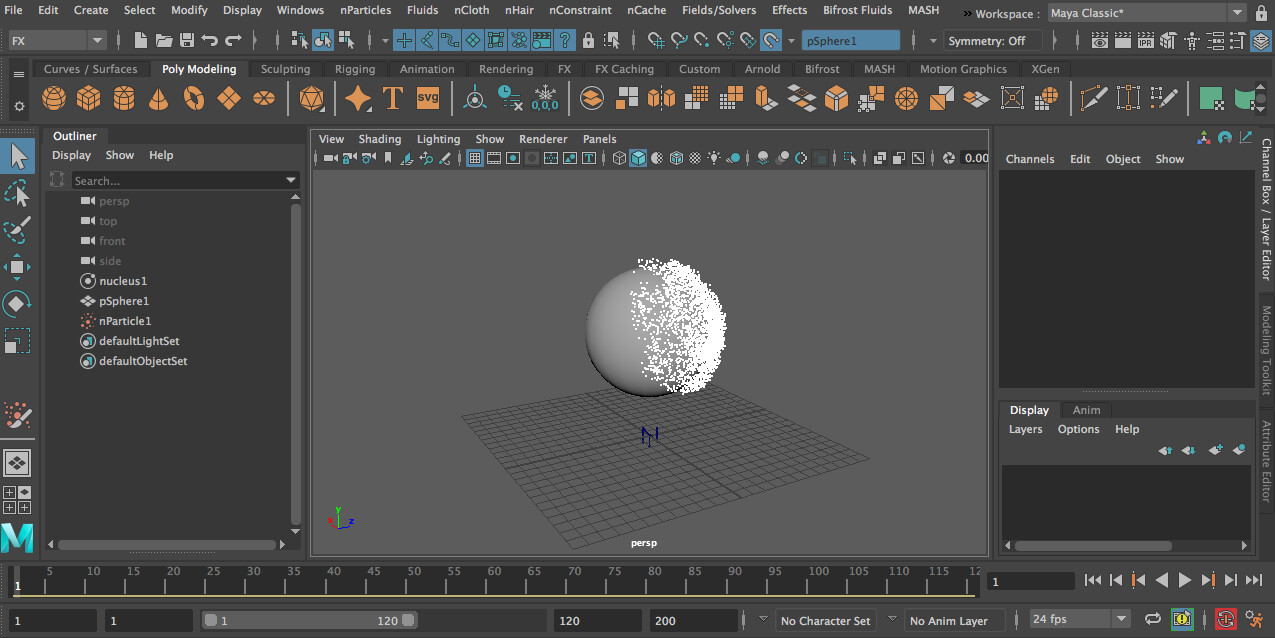This screenshot has height=638, width=1275.
Task: Create a polygon sphere from the shelf
Action: pyautogui.click(x=54, y=98)
